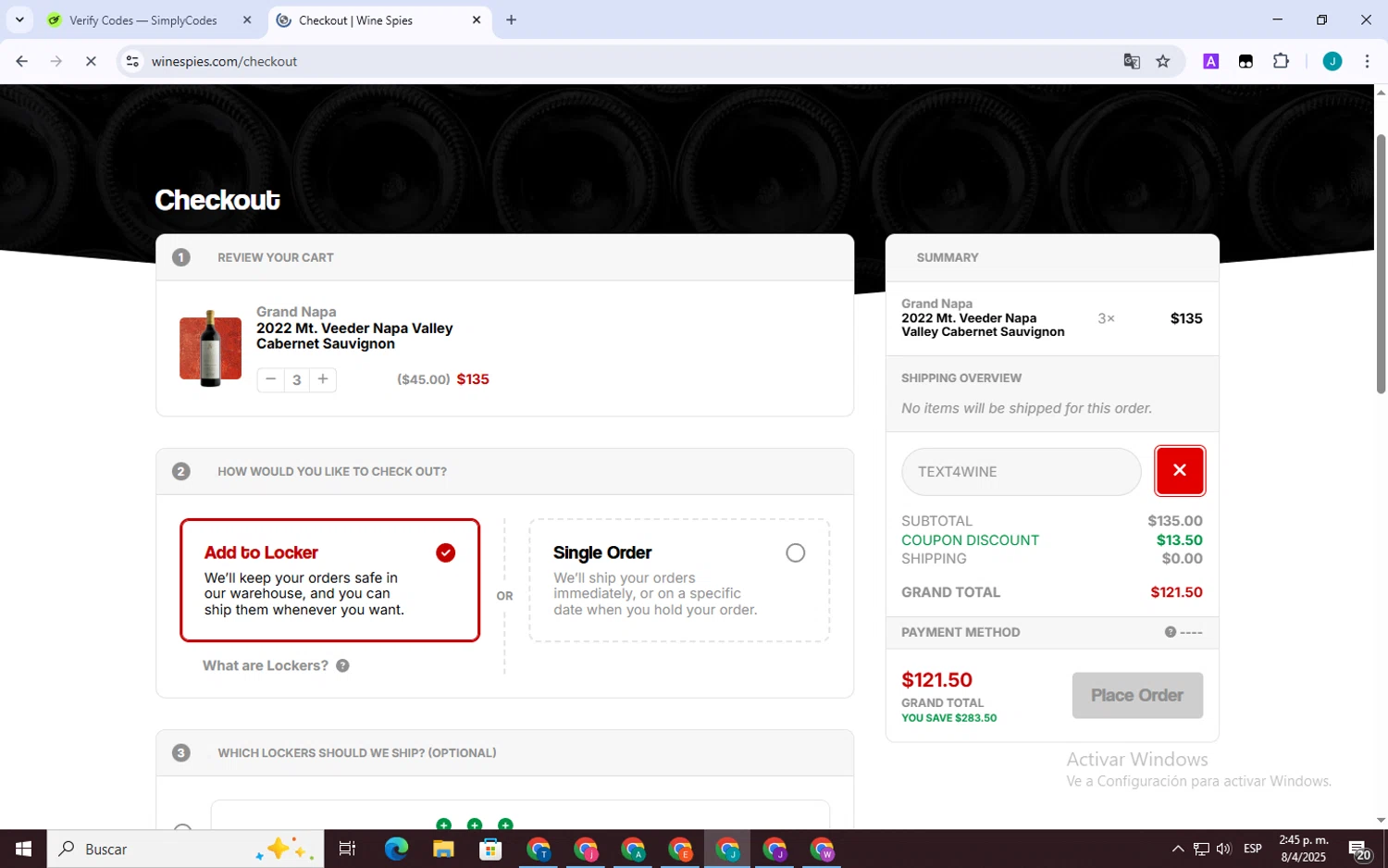Click the wine bottle thumbnail in cart
The height and width of the screenshot is (868, 1388).
[x=210, y=348]
